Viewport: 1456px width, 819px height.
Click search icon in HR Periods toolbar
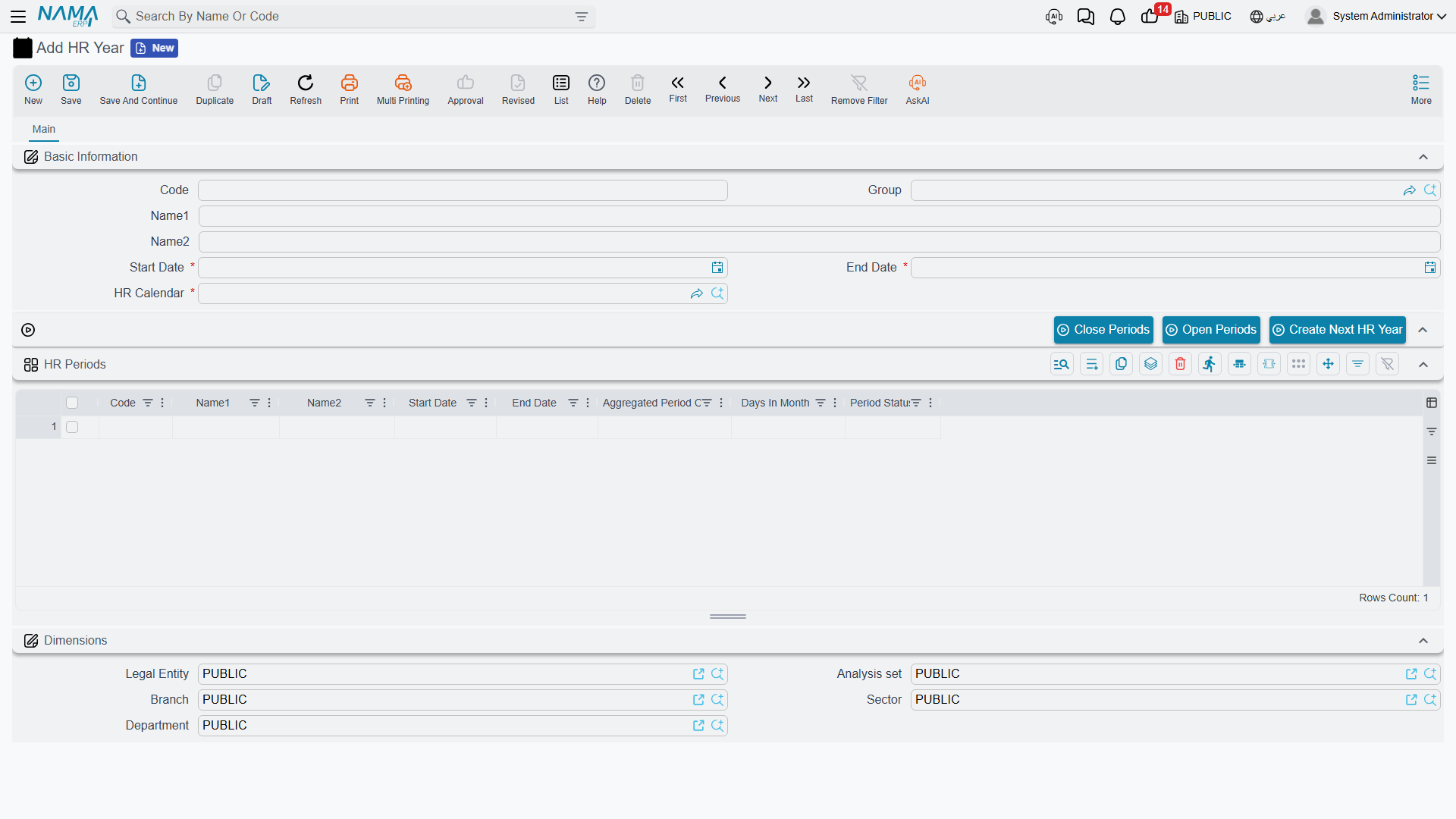[x=1062, y=365]
